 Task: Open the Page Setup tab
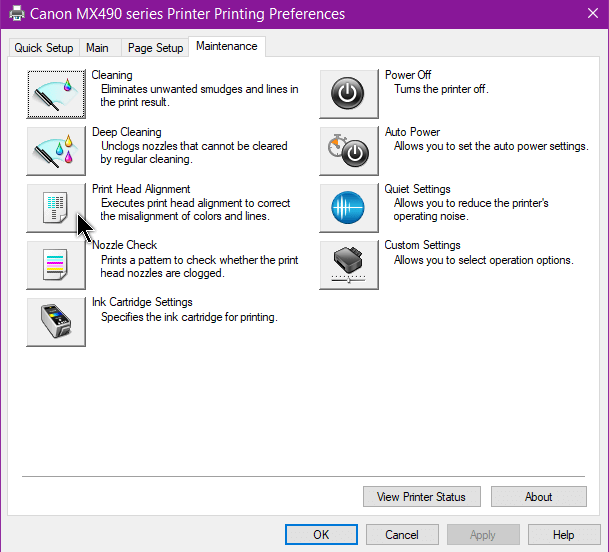(155, 48)
